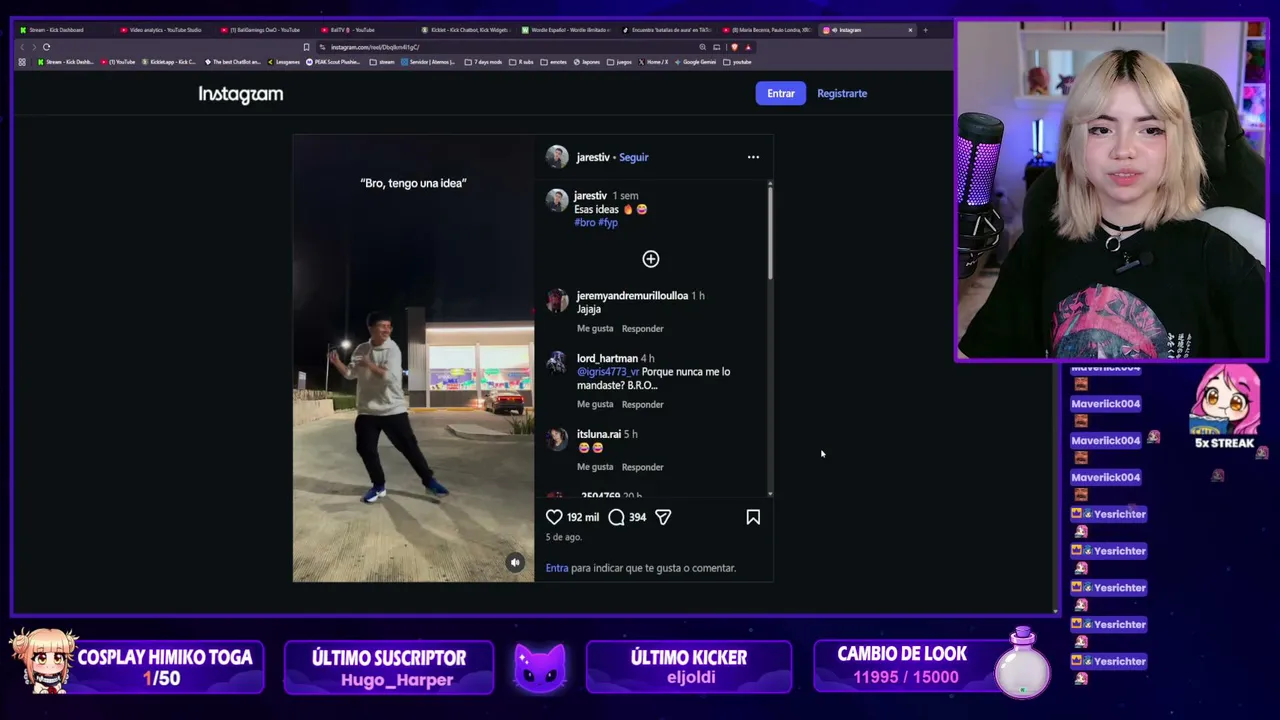Switch to the María Becerra YouTube tab

point(765,30)
